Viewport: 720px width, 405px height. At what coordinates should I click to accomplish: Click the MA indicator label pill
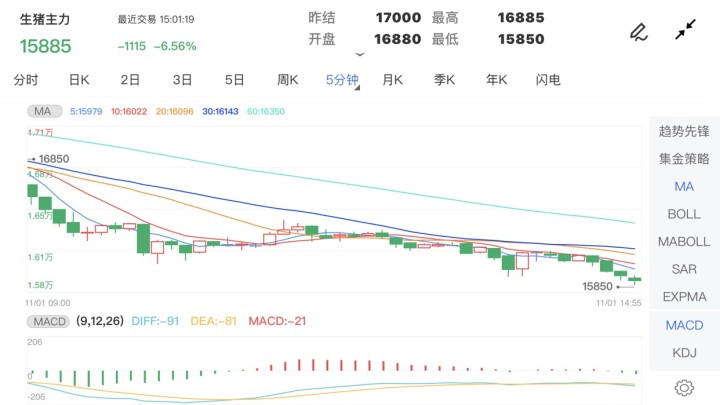(44, 111)
